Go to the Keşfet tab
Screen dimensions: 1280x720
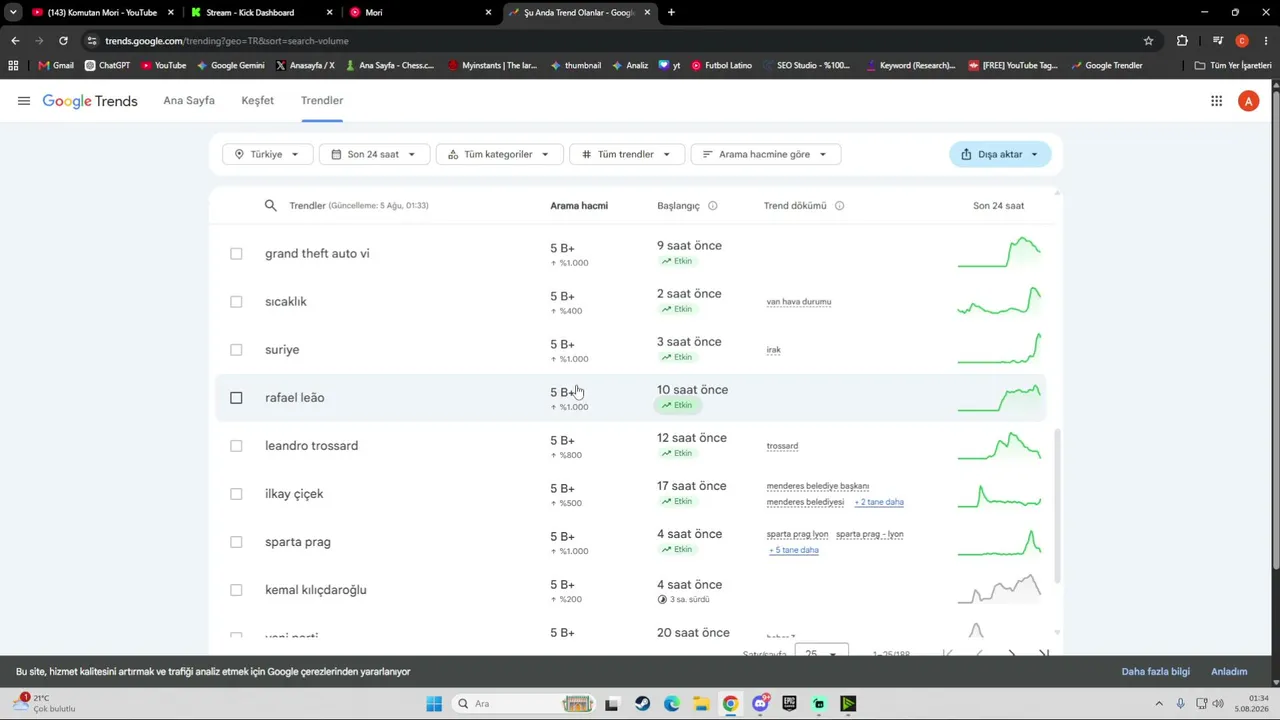pos(257,101)
